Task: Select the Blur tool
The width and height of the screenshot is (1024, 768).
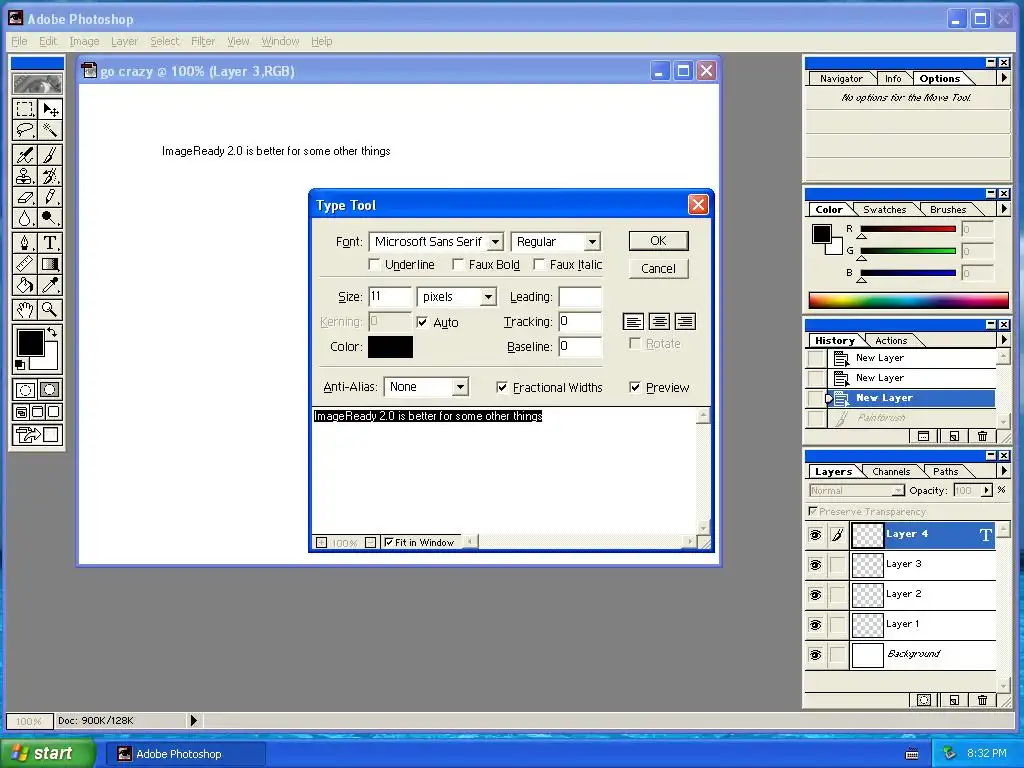Action: pyautogui.click(x=25, y=217)
